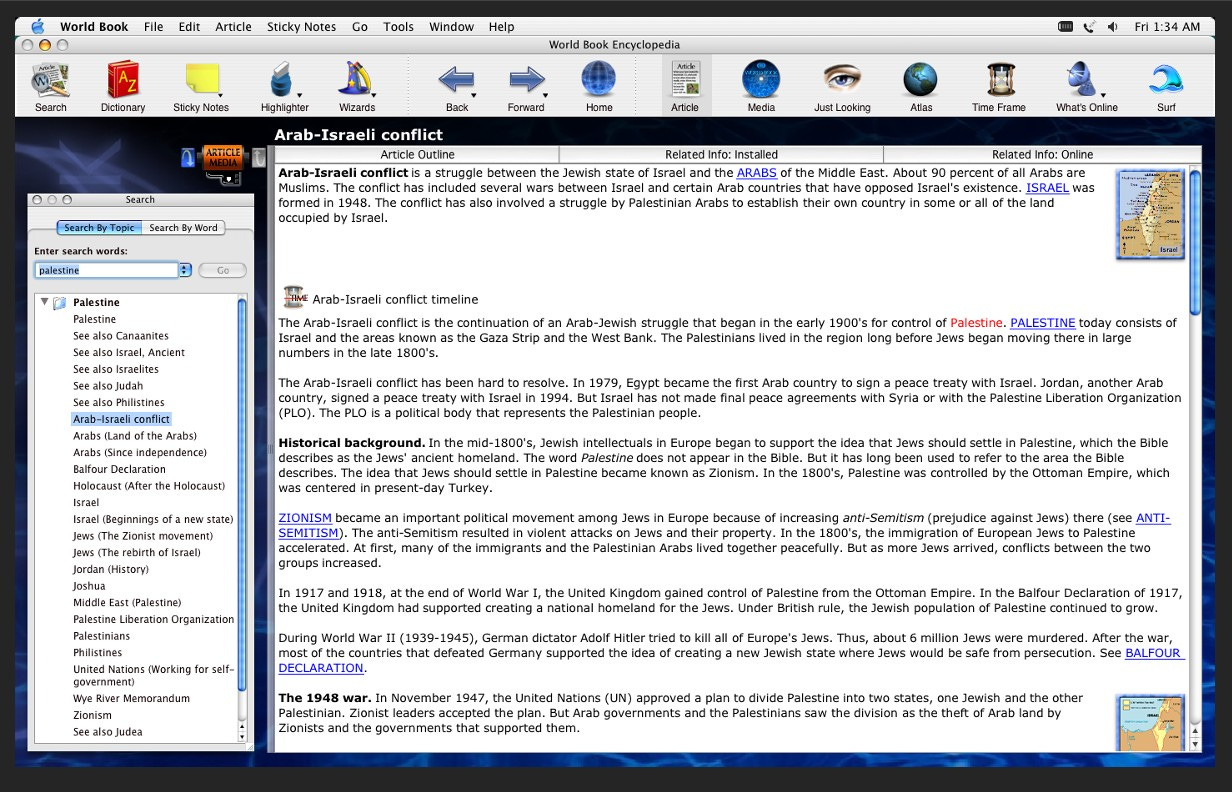Image resolution: width=1232 pixels, height=792 pixels.
Task: Open the Edit menu
Action: pyautogui.click(x=189, y=27)
